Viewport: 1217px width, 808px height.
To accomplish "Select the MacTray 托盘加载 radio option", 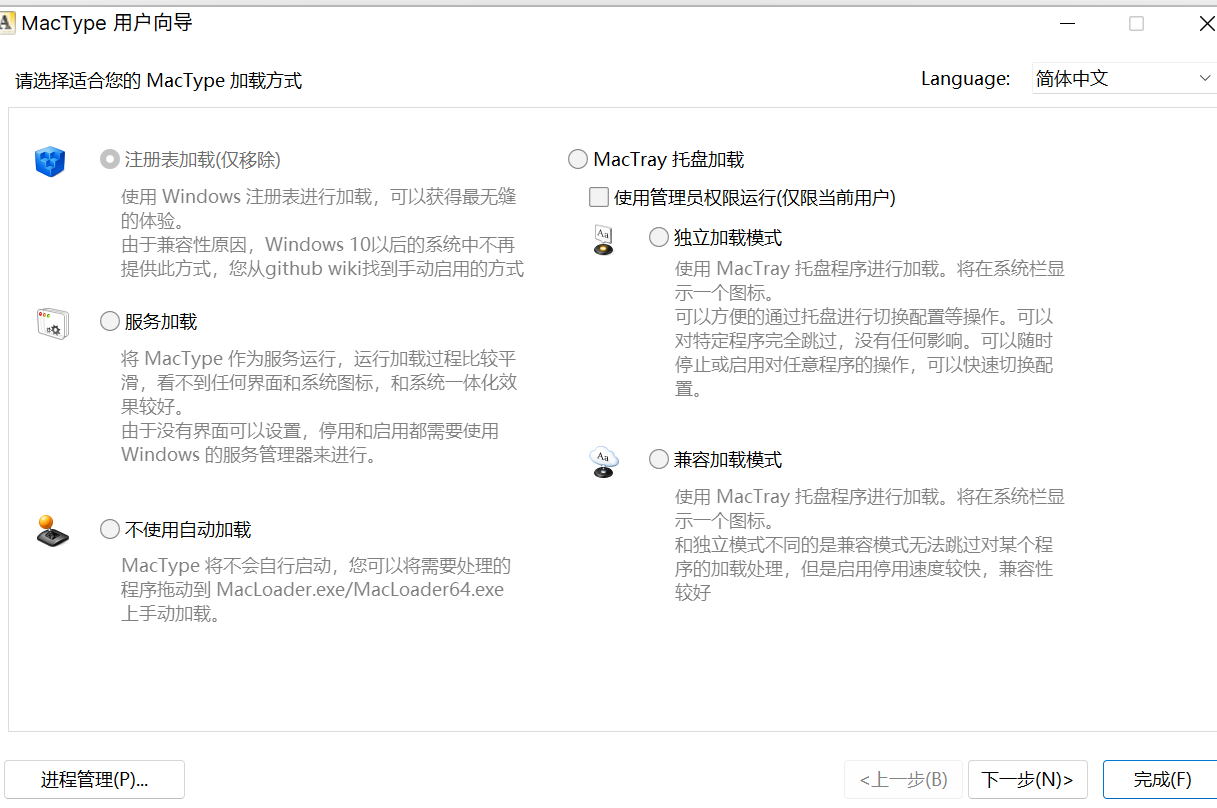I will [x=577, y=158].
